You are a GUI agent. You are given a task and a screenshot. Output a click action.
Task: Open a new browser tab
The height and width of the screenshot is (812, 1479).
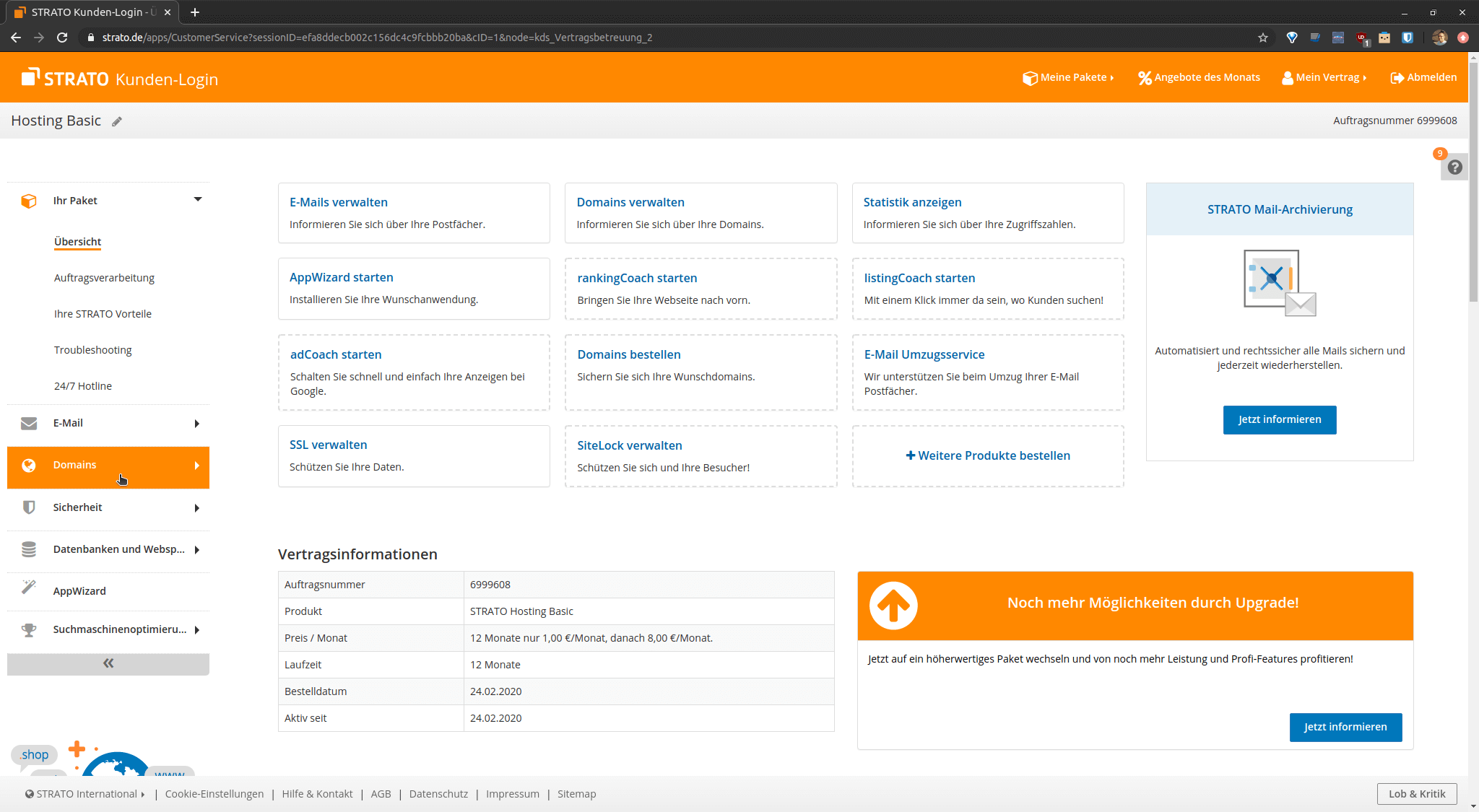point(195,12)
